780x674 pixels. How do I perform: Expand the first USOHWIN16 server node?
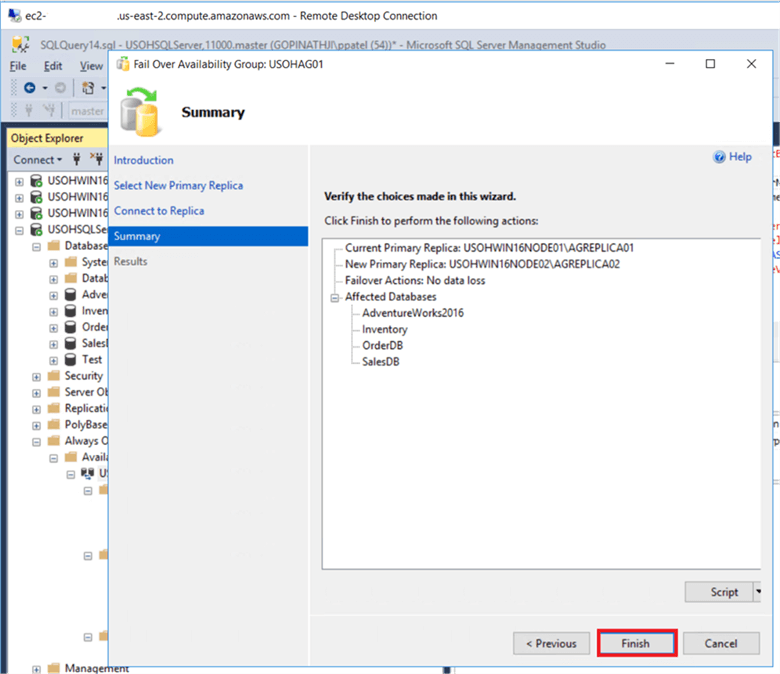click(19, 182)
